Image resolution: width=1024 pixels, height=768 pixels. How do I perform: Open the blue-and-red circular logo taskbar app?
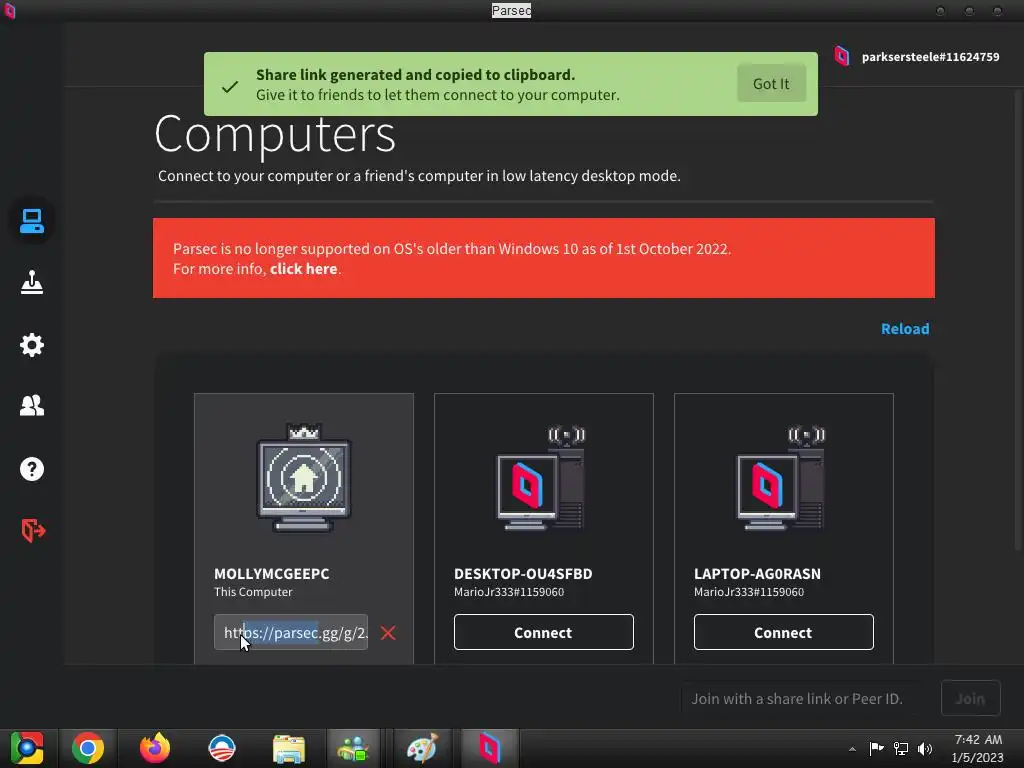click(x=221, y=748)
